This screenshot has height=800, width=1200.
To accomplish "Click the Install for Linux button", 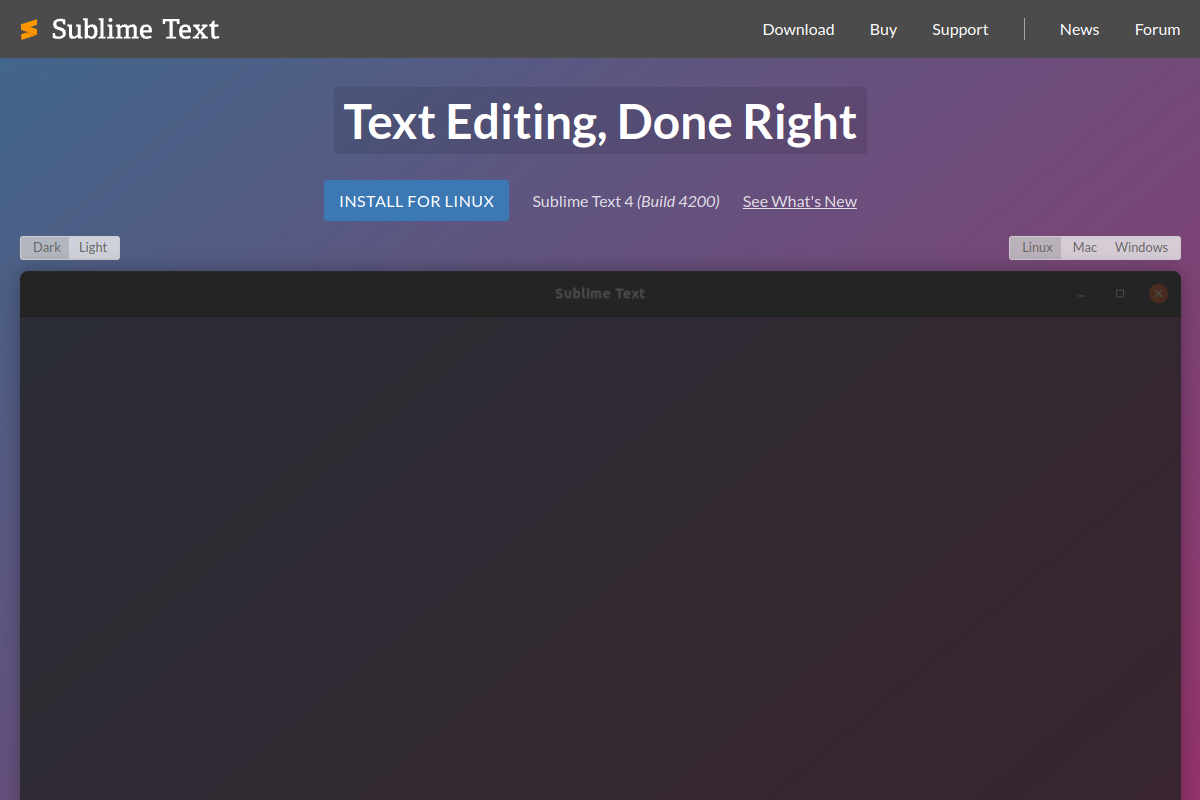I will point(416,201).
